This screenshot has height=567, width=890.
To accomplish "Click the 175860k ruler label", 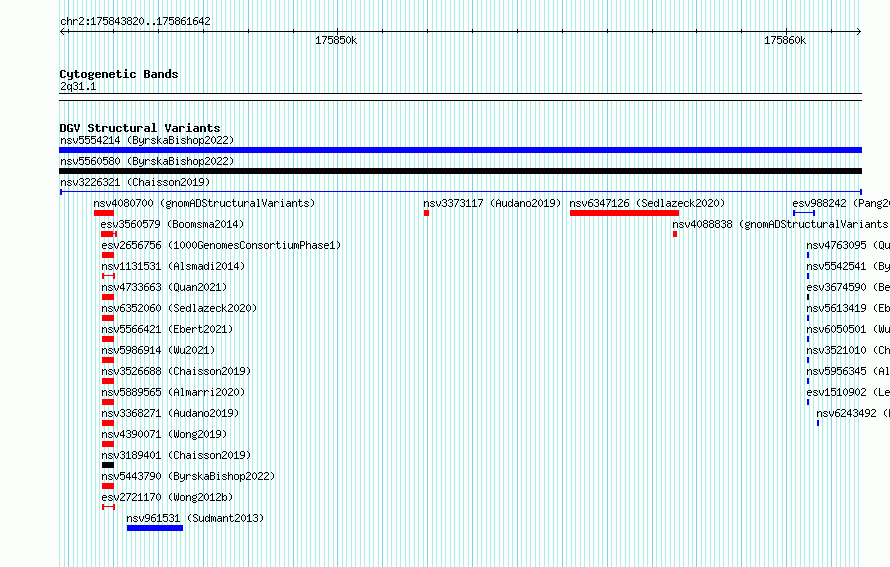I will point(785,40).
